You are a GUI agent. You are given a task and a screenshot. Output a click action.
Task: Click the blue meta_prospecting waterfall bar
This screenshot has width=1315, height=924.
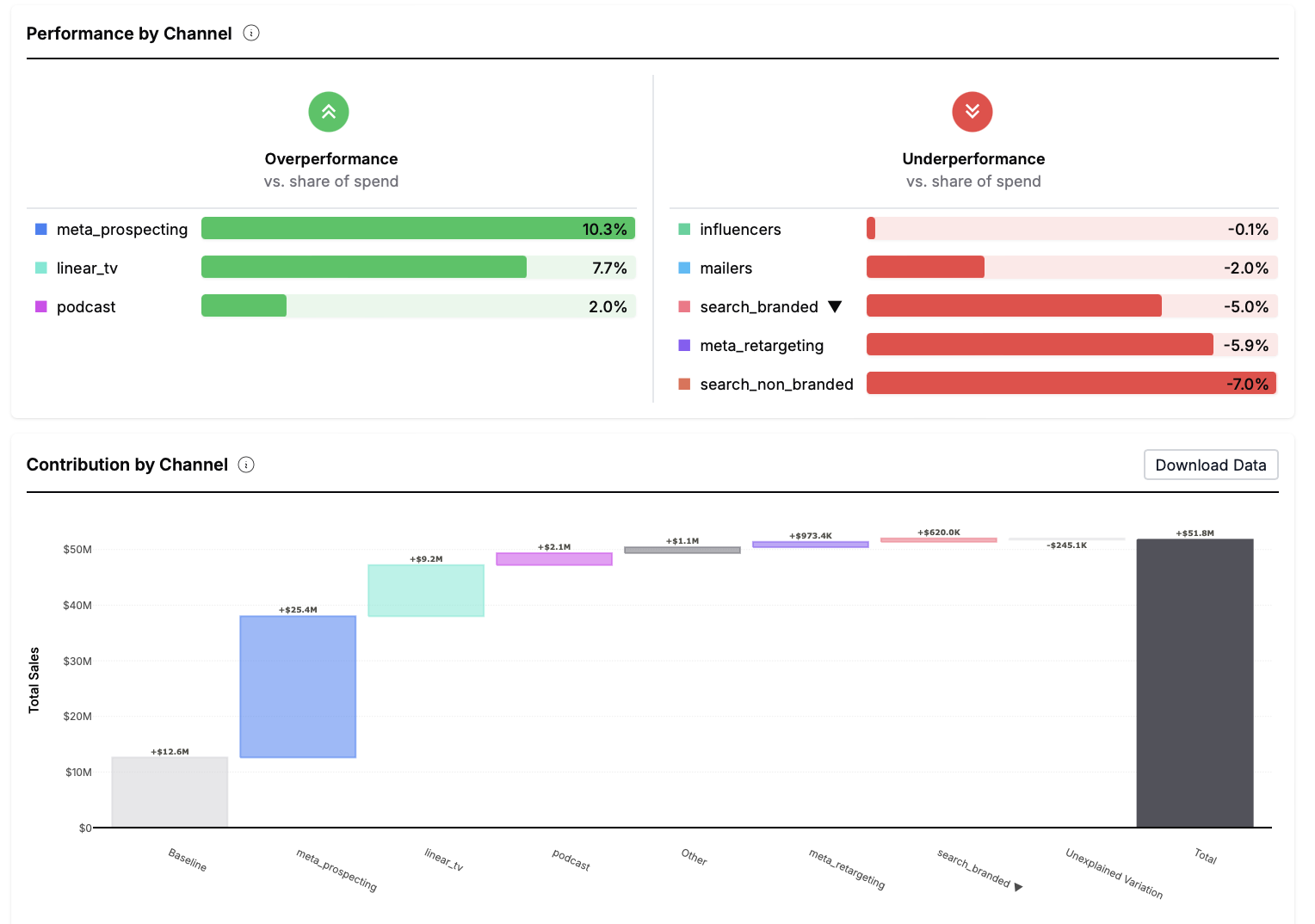tap(298, 687)
